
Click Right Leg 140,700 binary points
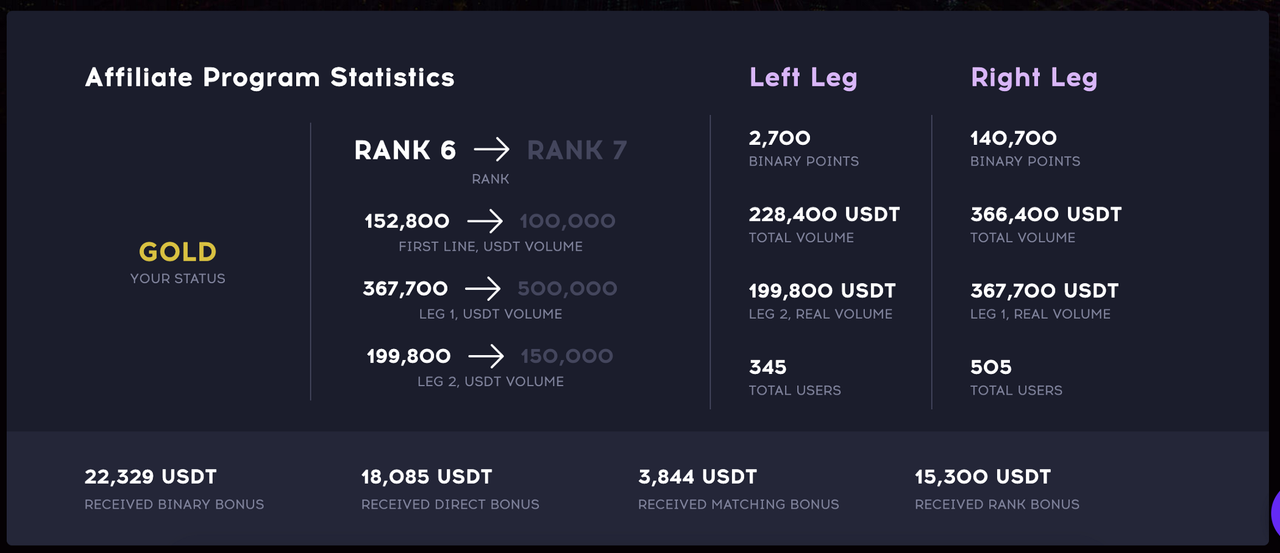tap(1013, 138)
